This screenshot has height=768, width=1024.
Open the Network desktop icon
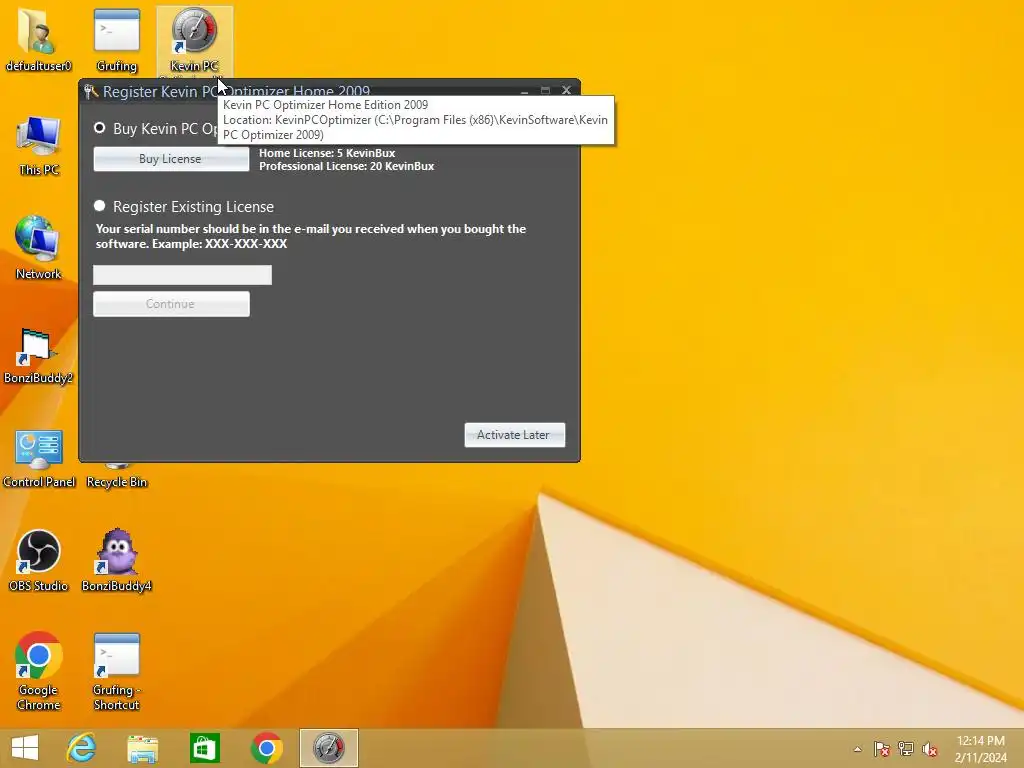(x=38, y=248)
